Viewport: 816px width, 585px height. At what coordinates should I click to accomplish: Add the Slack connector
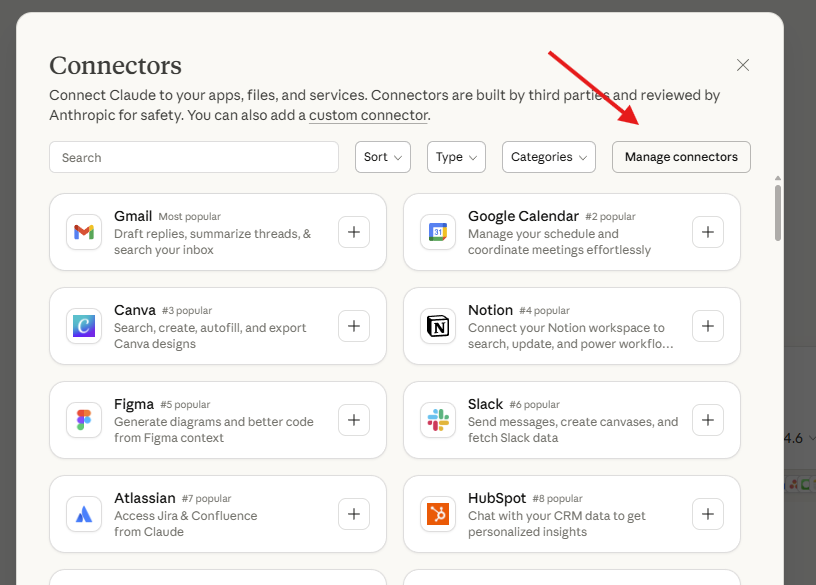point(708,420)
